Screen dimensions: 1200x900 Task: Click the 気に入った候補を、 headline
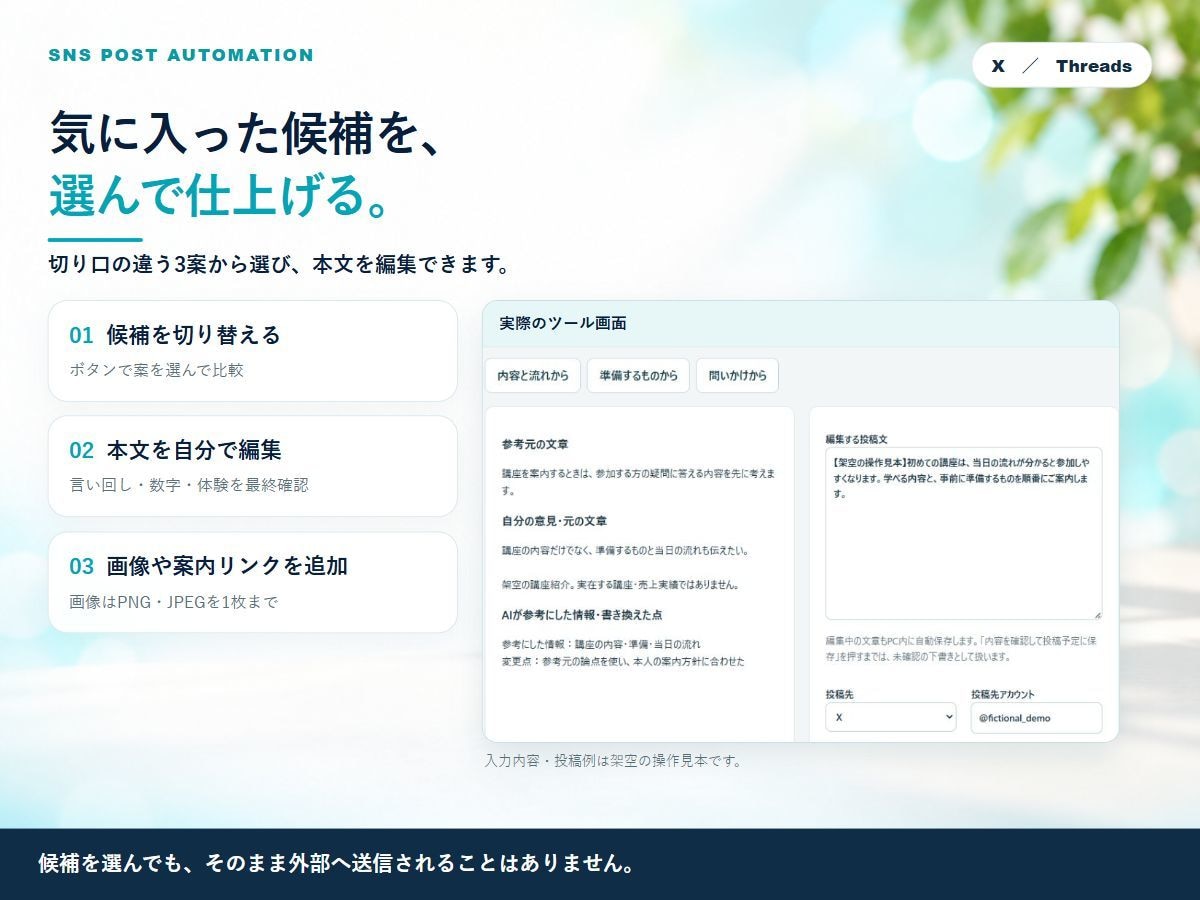tap(246, 132)
